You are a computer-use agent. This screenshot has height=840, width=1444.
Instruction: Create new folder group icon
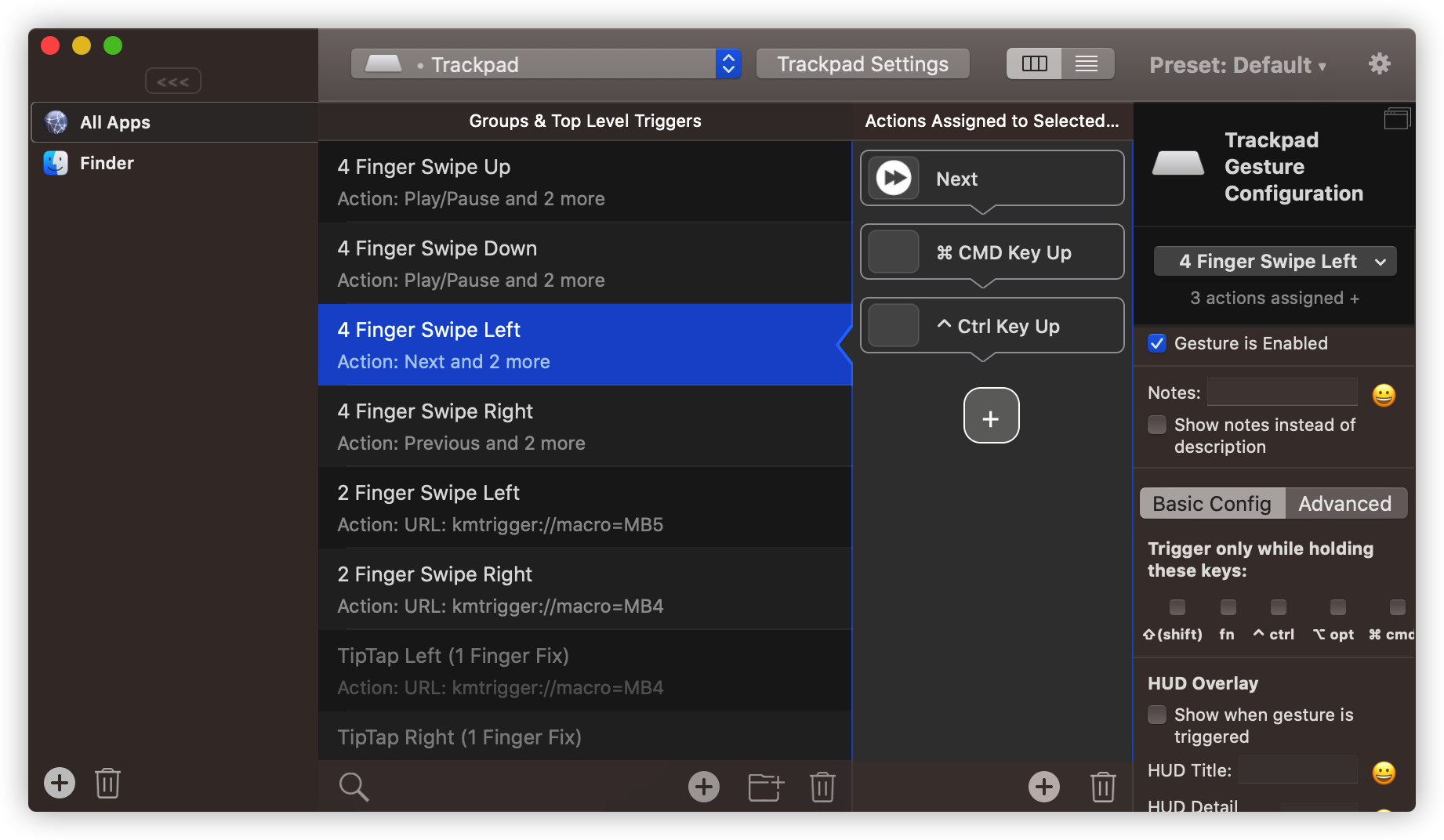tap(765, 787)
